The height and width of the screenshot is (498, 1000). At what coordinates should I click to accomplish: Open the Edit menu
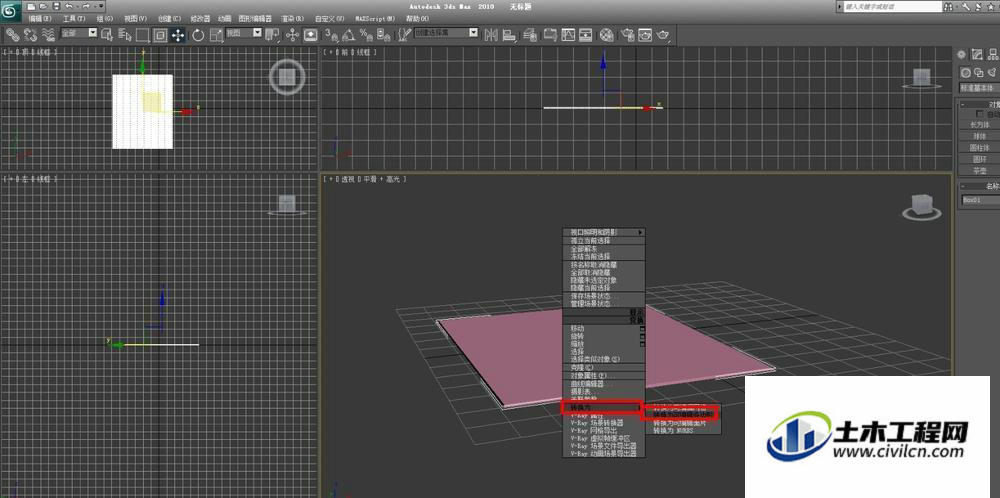[40, 18]
